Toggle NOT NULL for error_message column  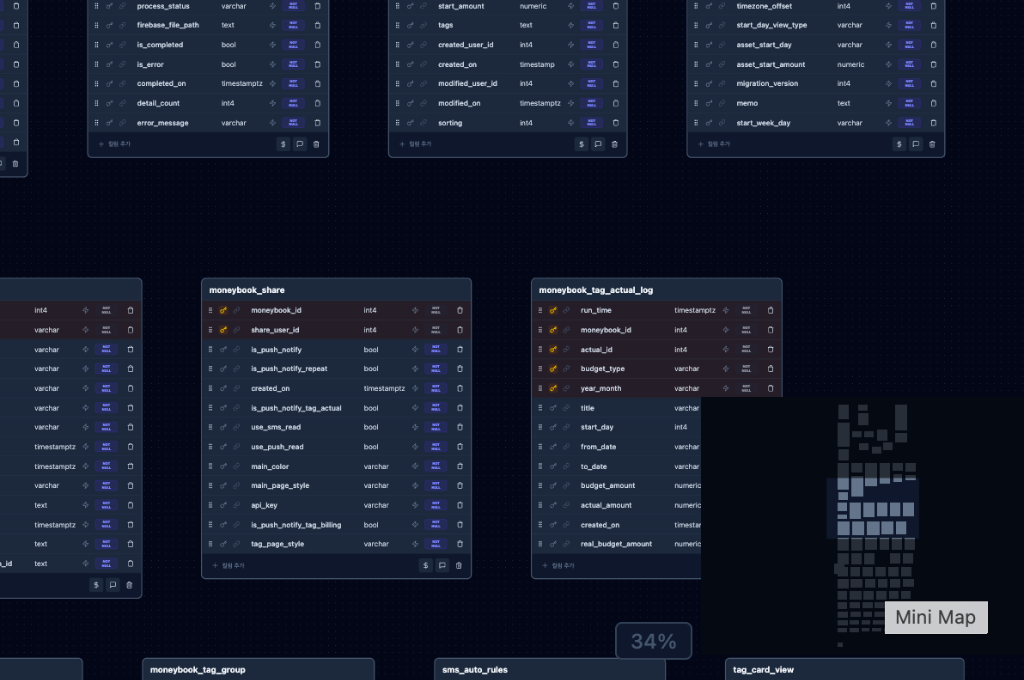(293, 123)
